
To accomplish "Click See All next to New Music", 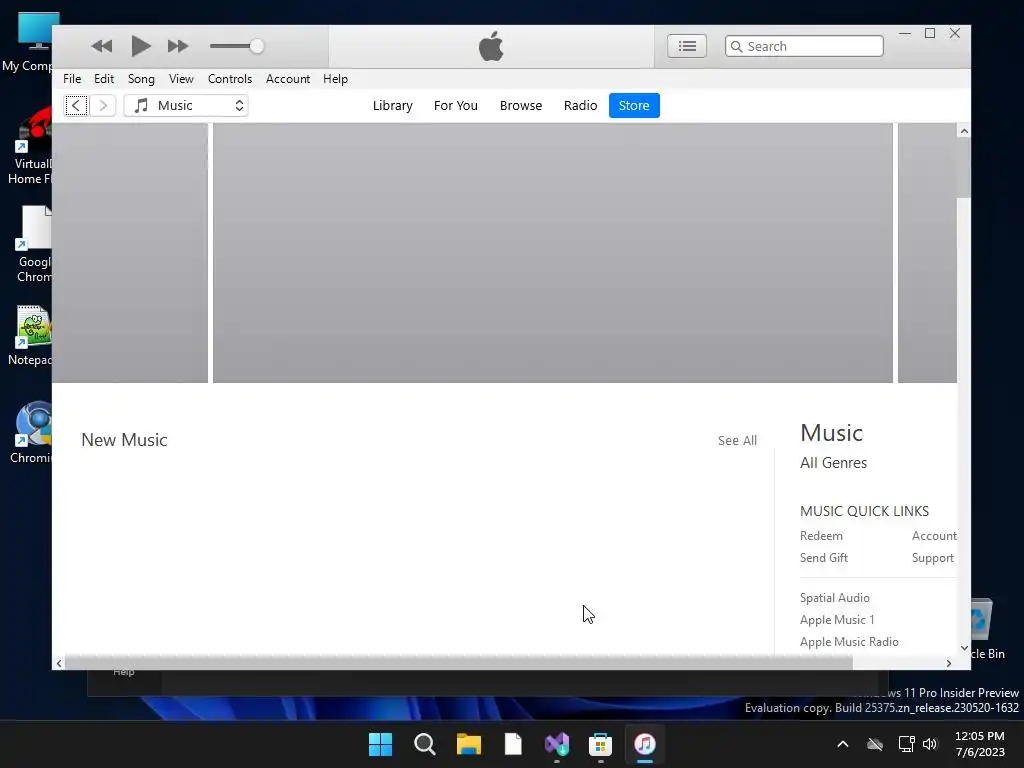I will tap(737, 441).
